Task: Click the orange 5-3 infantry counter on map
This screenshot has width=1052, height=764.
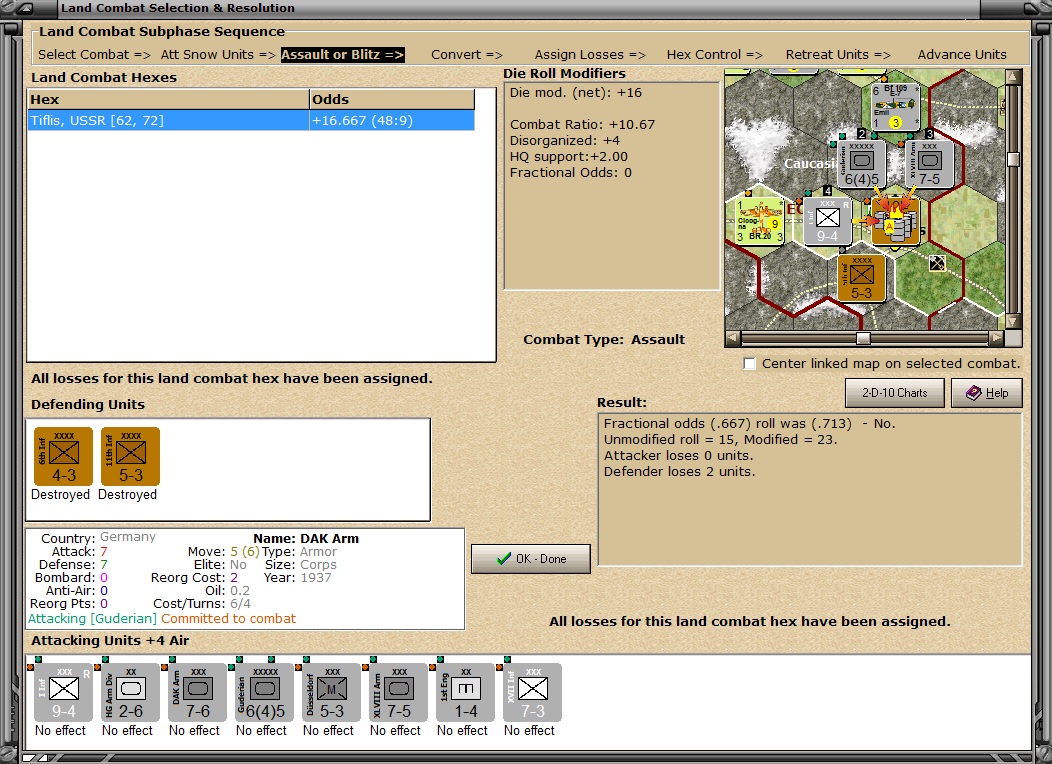Action: [861, 278]
